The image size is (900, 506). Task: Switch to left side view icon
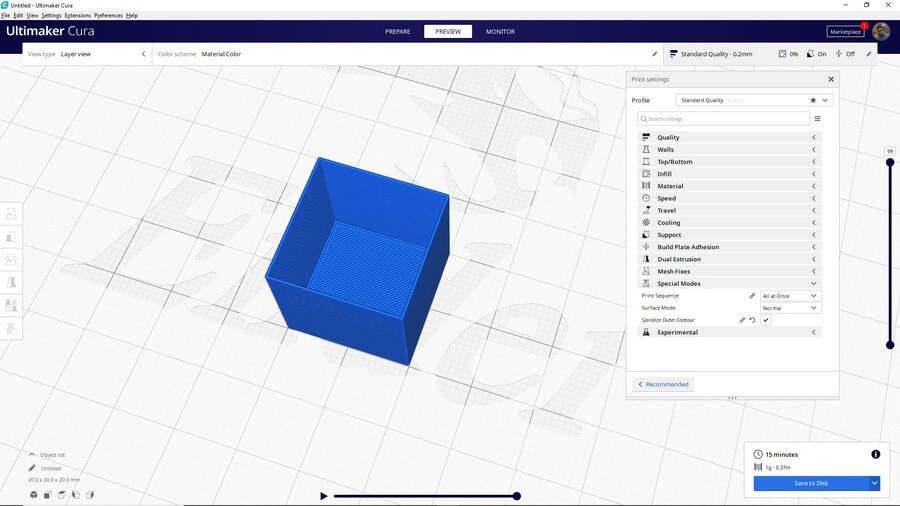[76, 495]
